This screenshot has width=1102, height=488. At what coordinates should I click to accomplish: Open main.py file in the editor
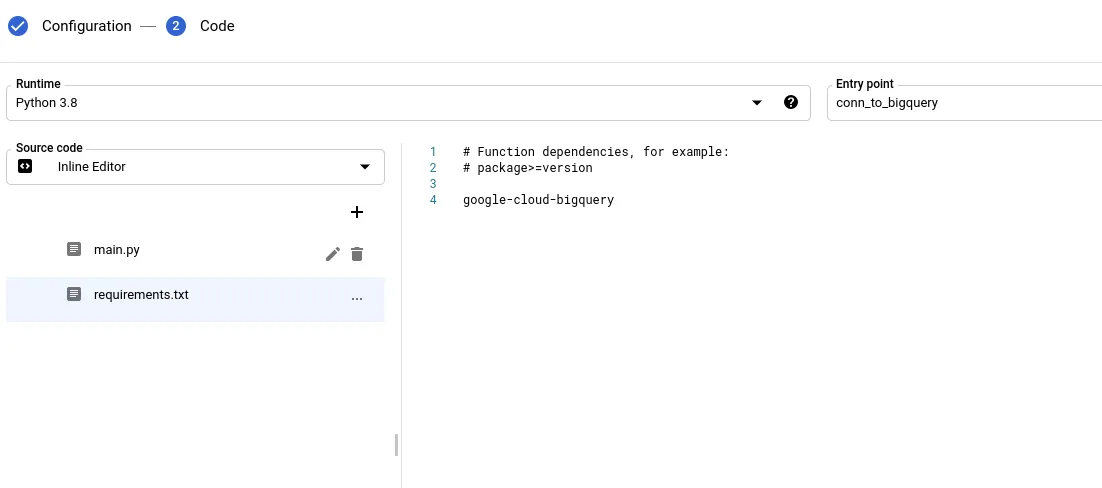[117, 249]
